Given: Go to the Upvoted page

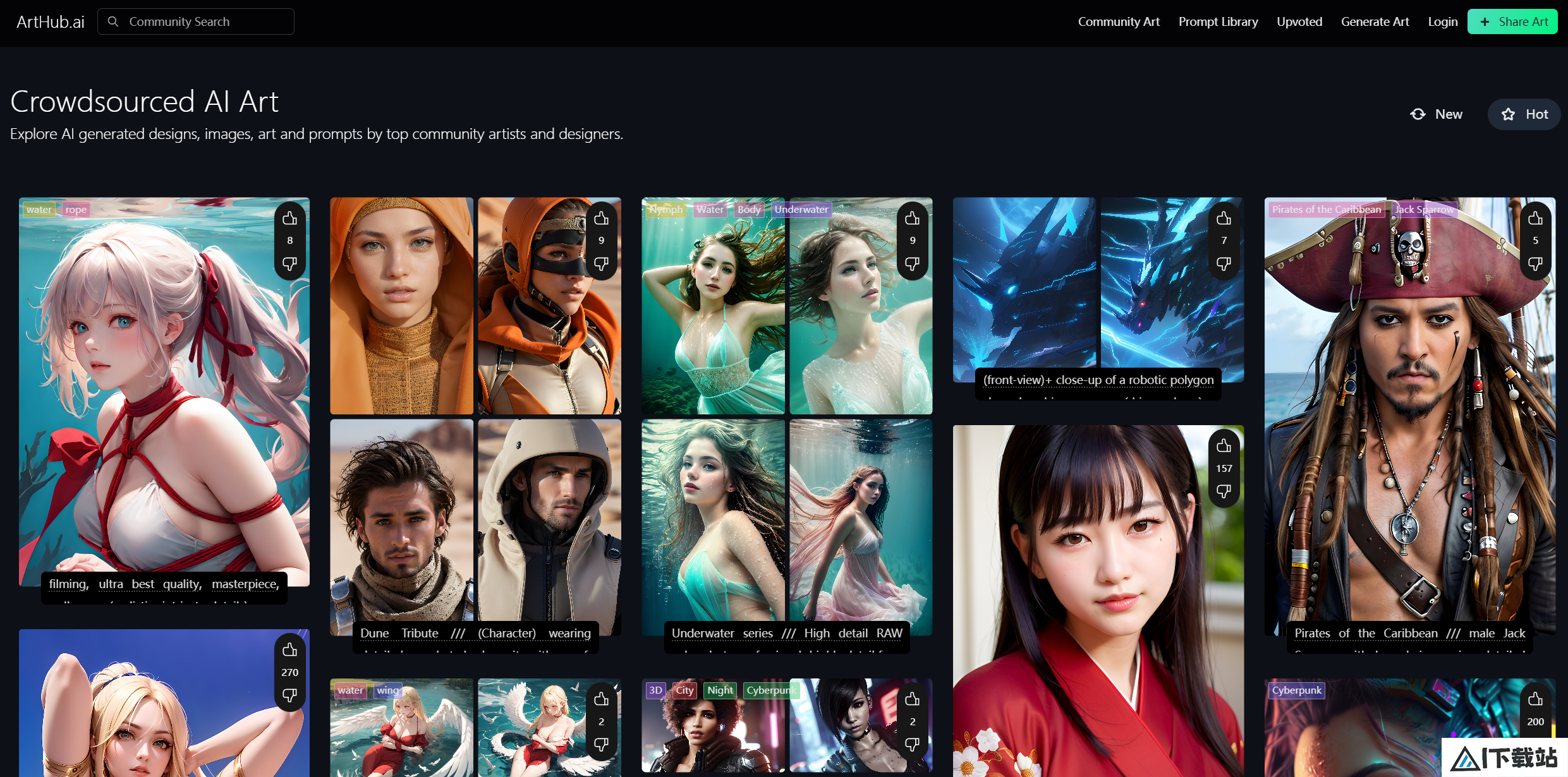Looking at the screenshot, I should [1299, 21].
